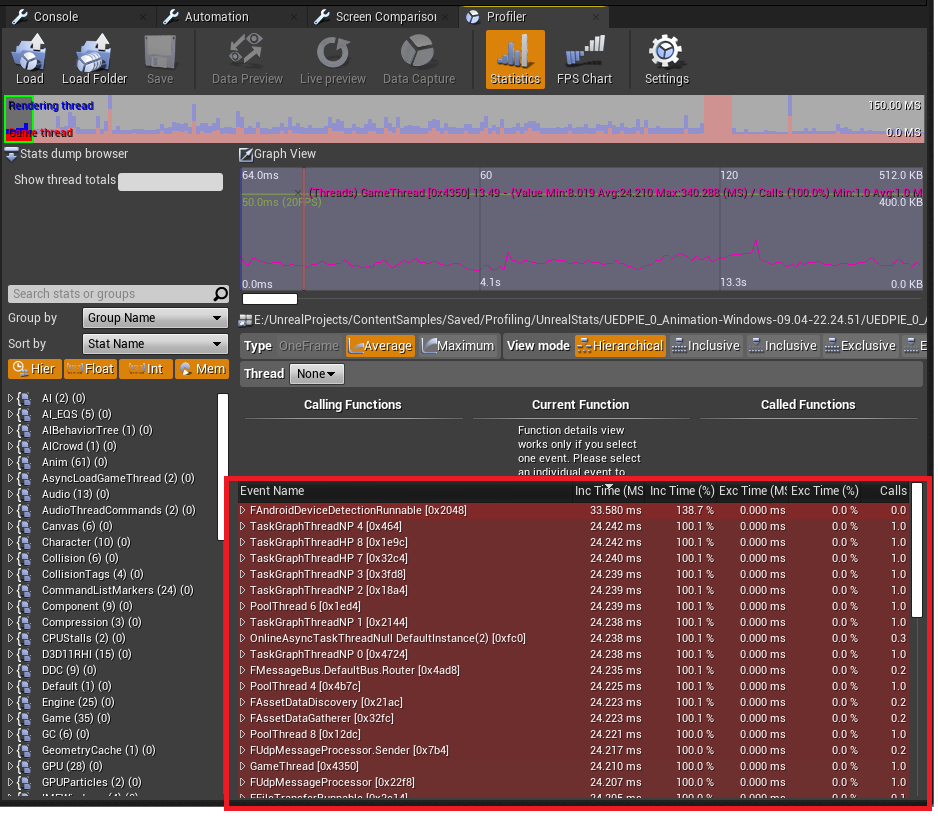Open the Profiler Settings gear

click(x=666, y=60)
